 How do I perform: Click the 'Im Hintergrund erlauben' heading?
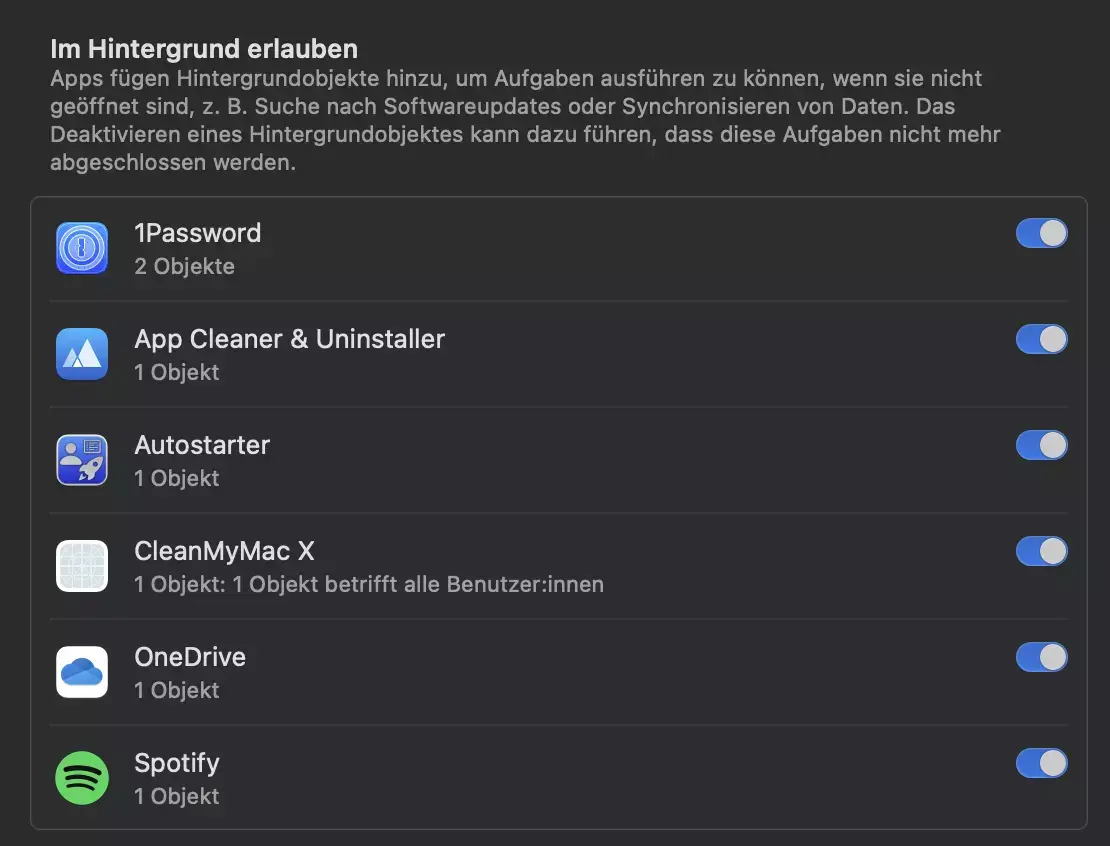pos(204,49)
